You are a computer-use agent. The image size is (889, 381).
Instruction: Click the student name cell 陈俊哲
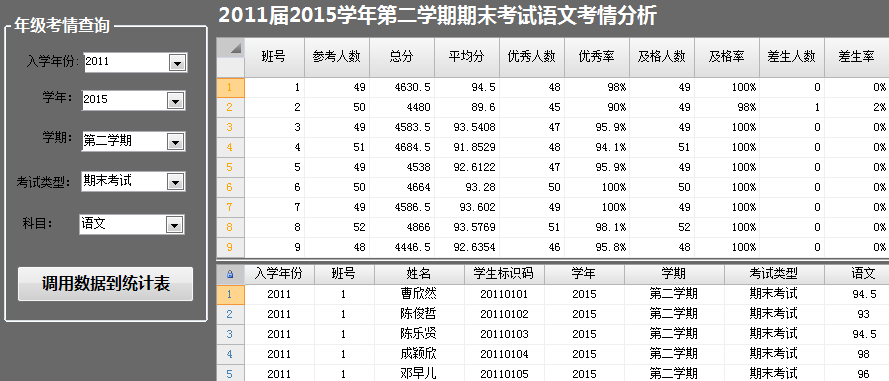[x=419, y=314]
